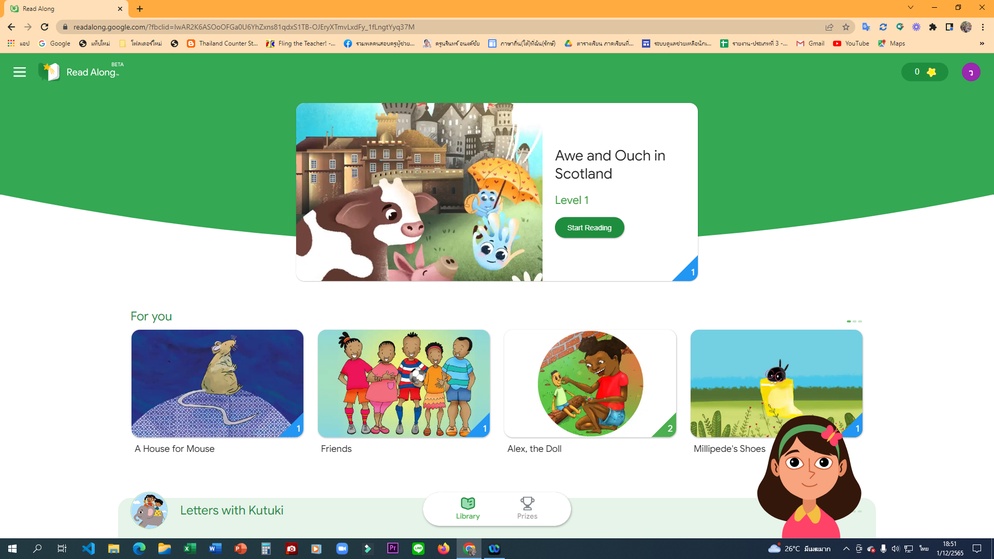This screenshot has width=994, height=559.
Task: Bookmark this page with the star icon
Action: tap(846, 27)
